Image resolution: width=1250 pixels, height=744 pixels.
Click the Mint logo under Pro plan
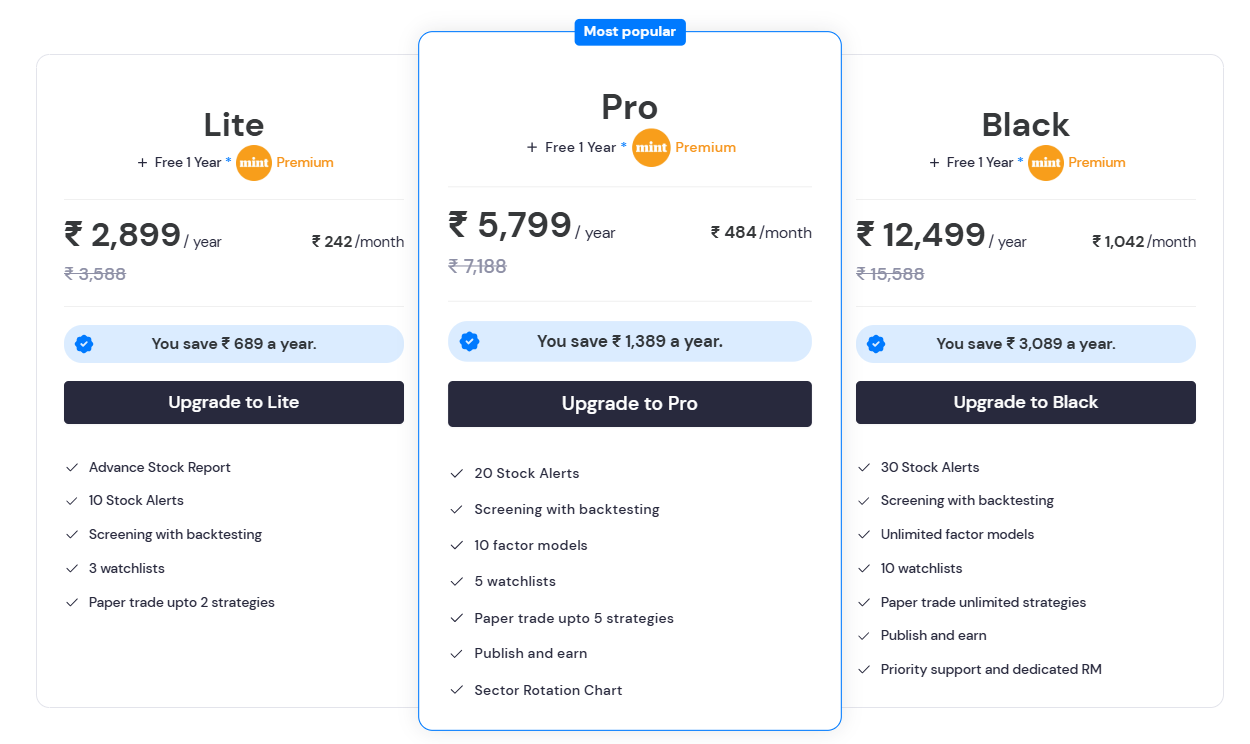pyautogui.click(x=651, y=147)
